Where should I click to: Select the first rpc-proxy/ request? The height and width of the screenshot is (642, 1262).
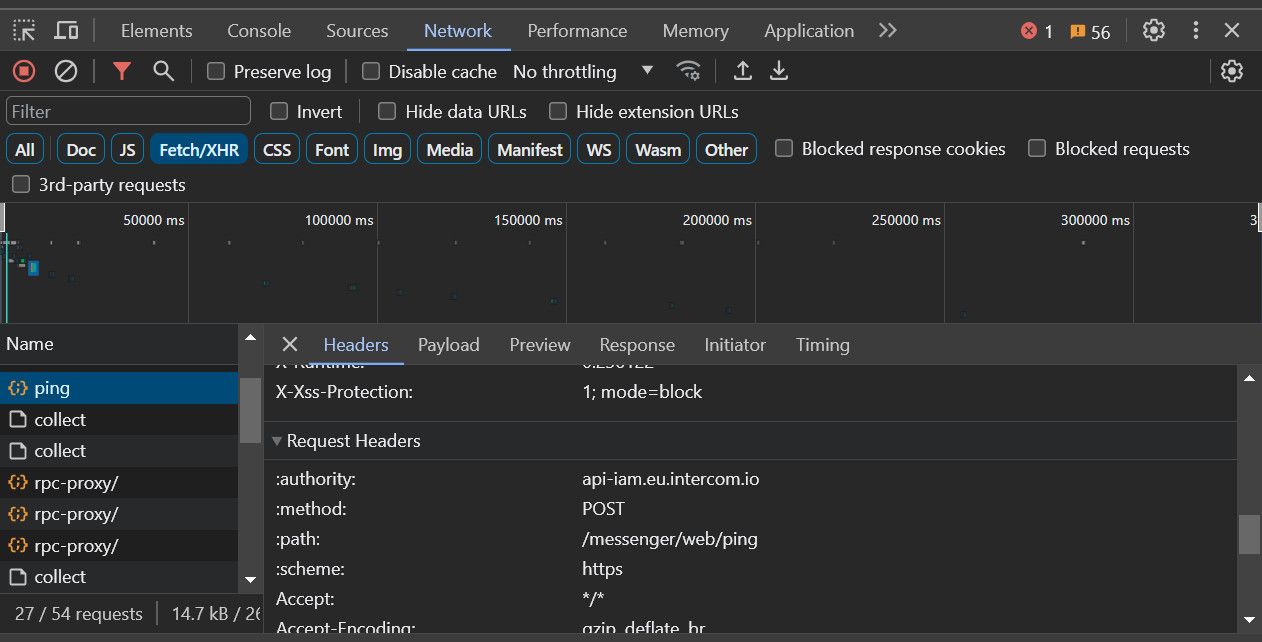click(119, 483)
